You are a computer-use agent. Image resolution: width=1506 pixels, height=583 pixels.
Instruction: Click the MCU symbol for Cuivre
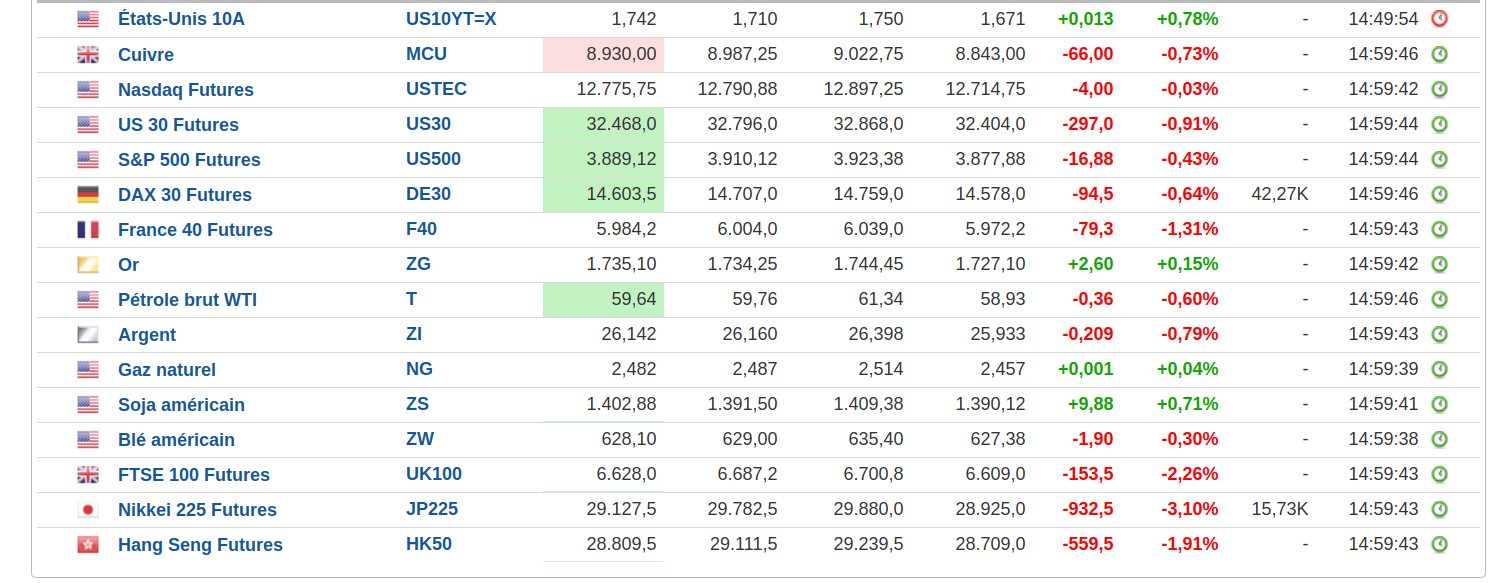(x=426, y=54)
